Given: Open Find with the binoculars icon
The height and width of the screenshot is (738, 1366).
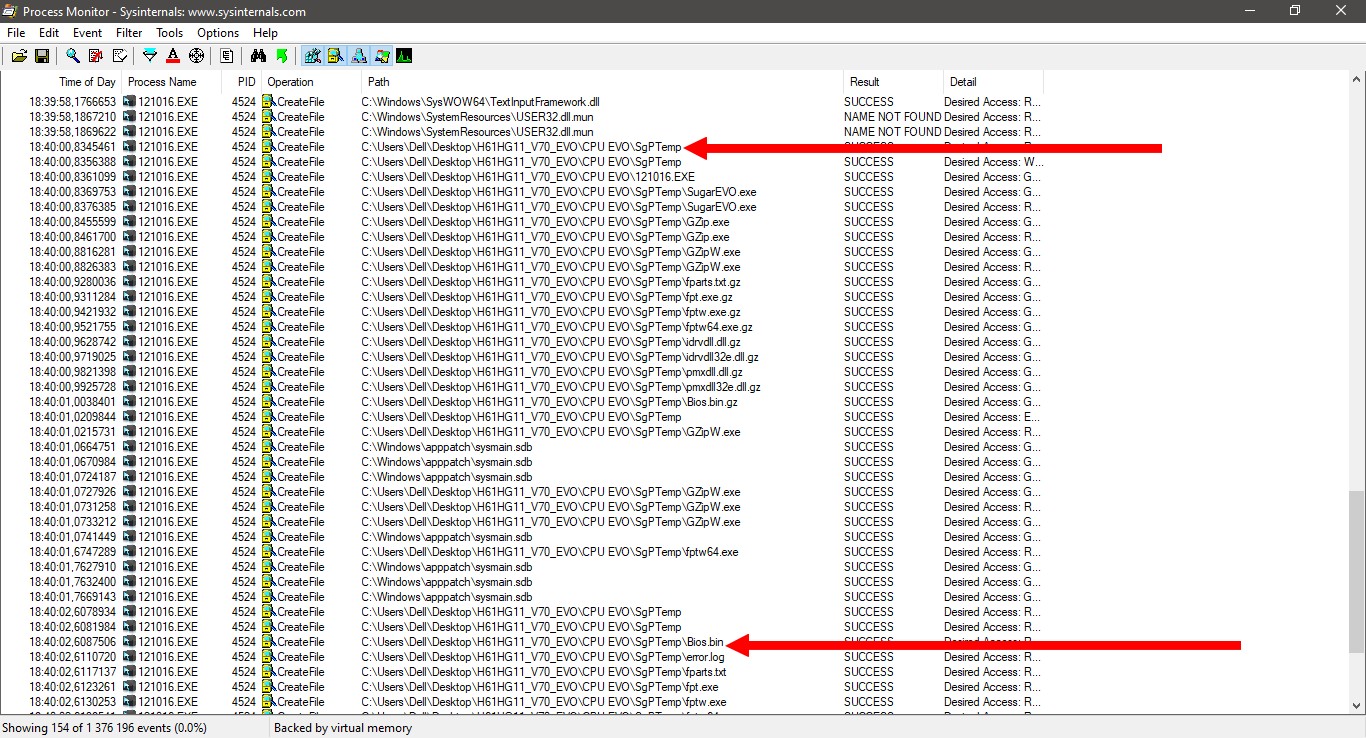Looking at the screenshot, I should tap(258, 56).
